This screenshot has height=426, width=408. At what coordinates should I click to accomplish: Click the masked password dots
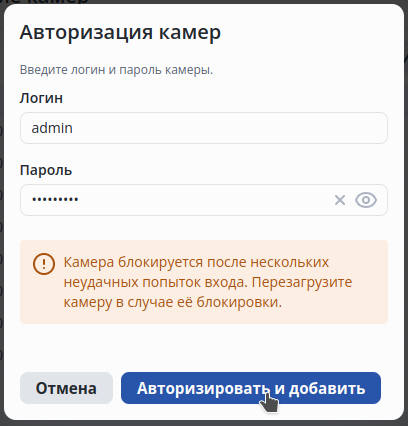coord(55,200)
